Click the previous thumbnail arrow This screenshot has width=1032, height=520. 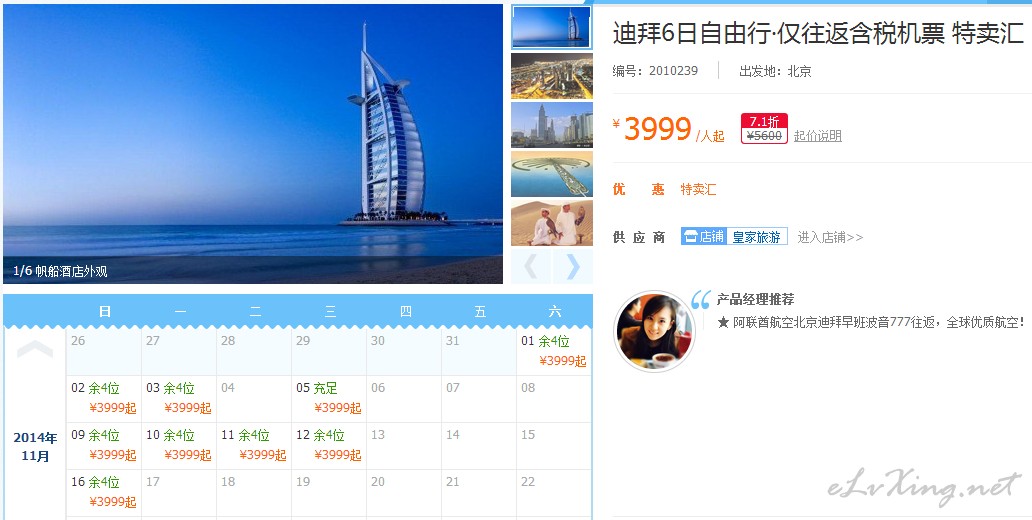[530, 267]
